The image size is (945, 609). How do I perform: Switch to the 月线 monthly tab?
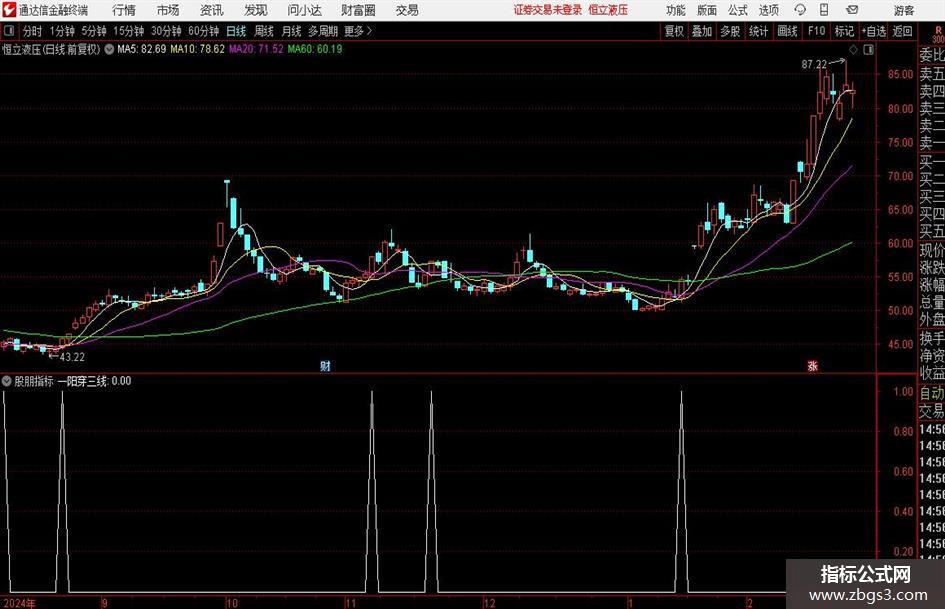291,31
